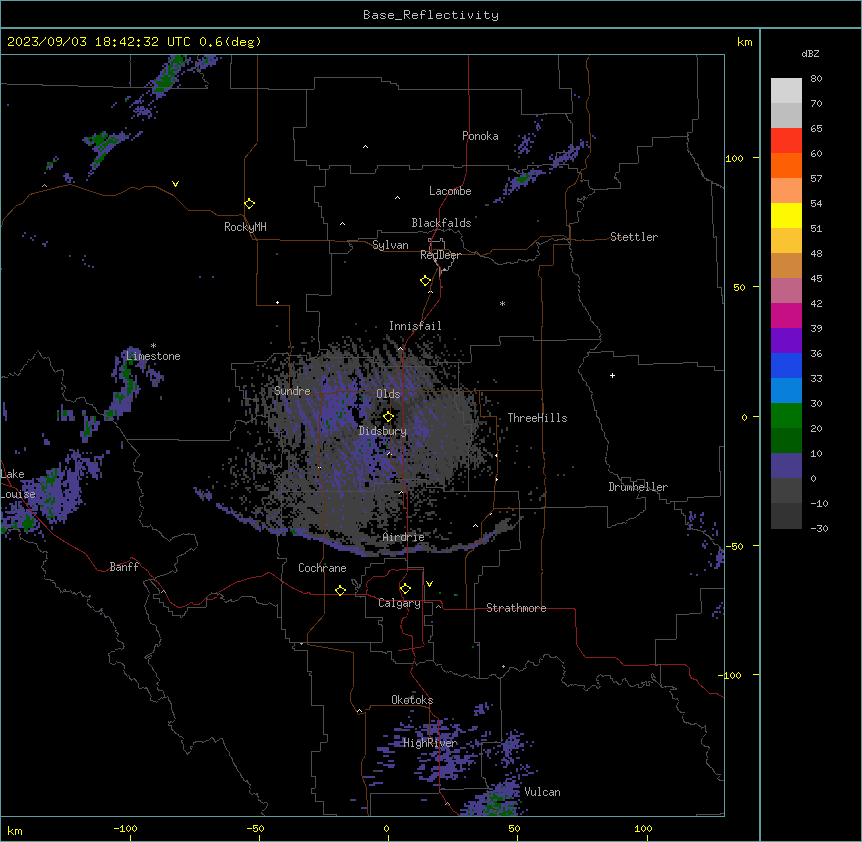Click the Banff label
Screen dimensions: 862x842
124,567
